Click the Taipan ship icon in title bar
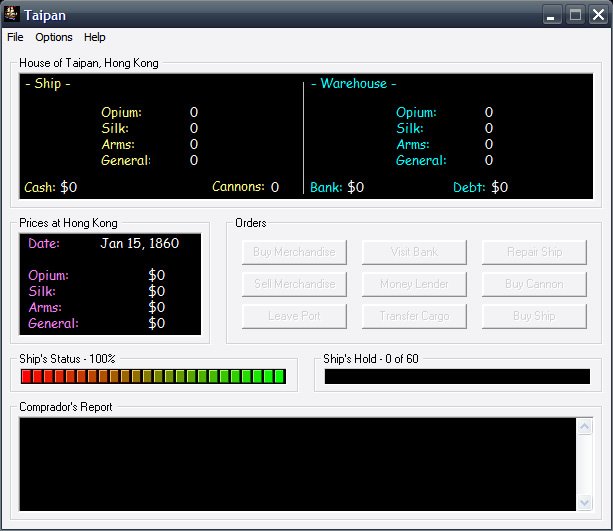 coord(11,14)
